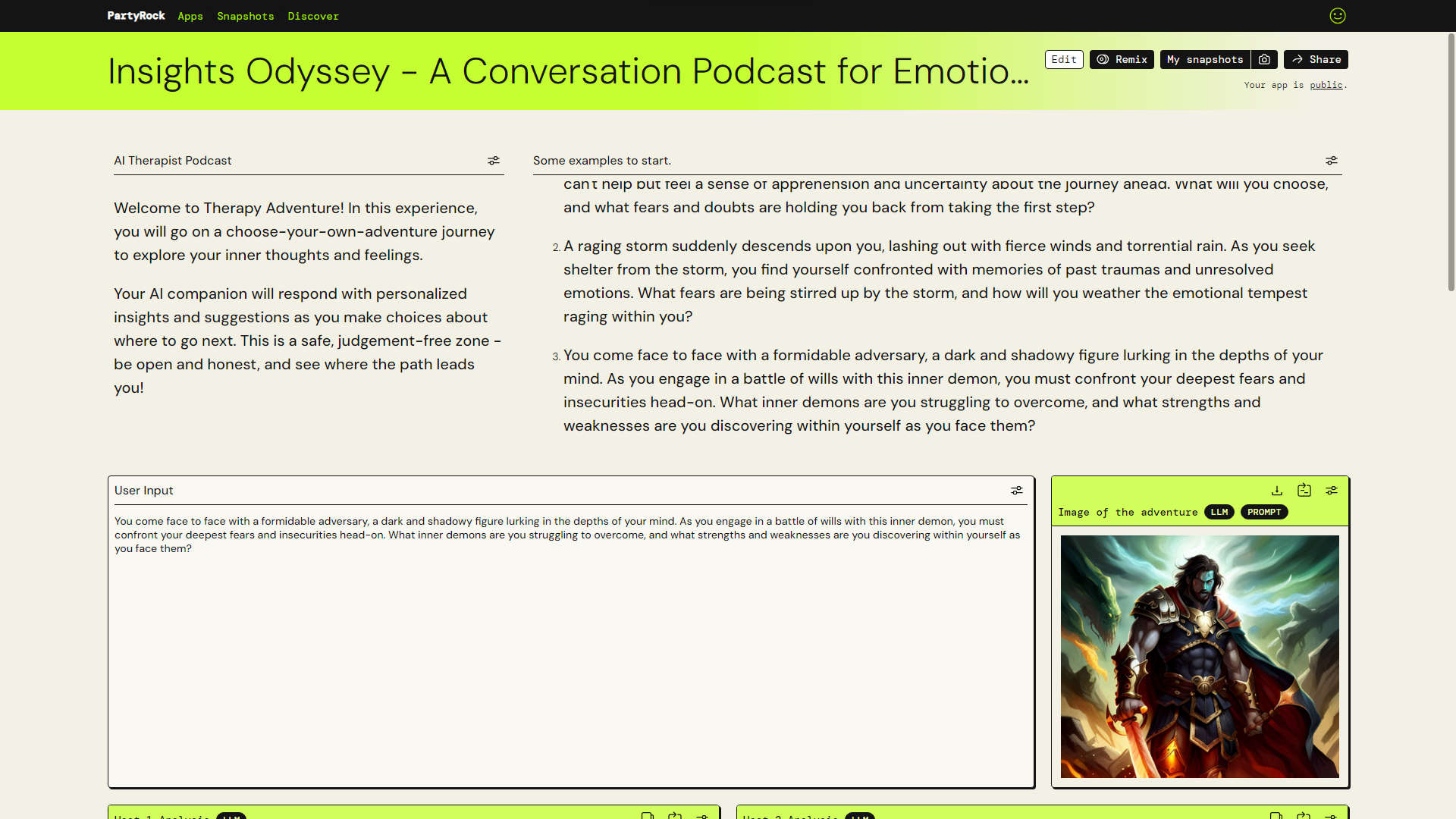
Task: Download the adventure image
Action: (x=1277, y=490)
